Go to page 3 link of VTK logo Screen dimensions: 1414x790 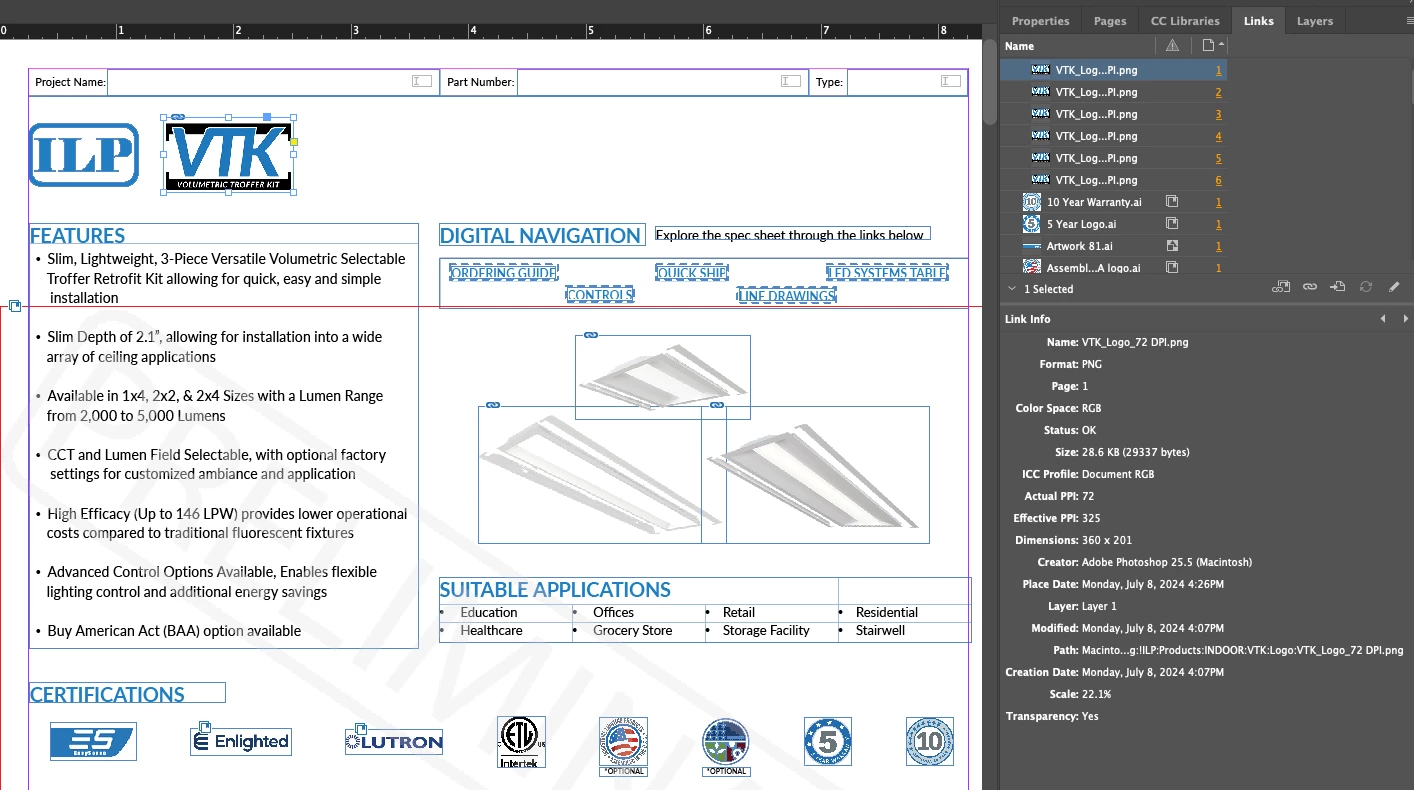pyautogui.click(x=1218, y=114)
